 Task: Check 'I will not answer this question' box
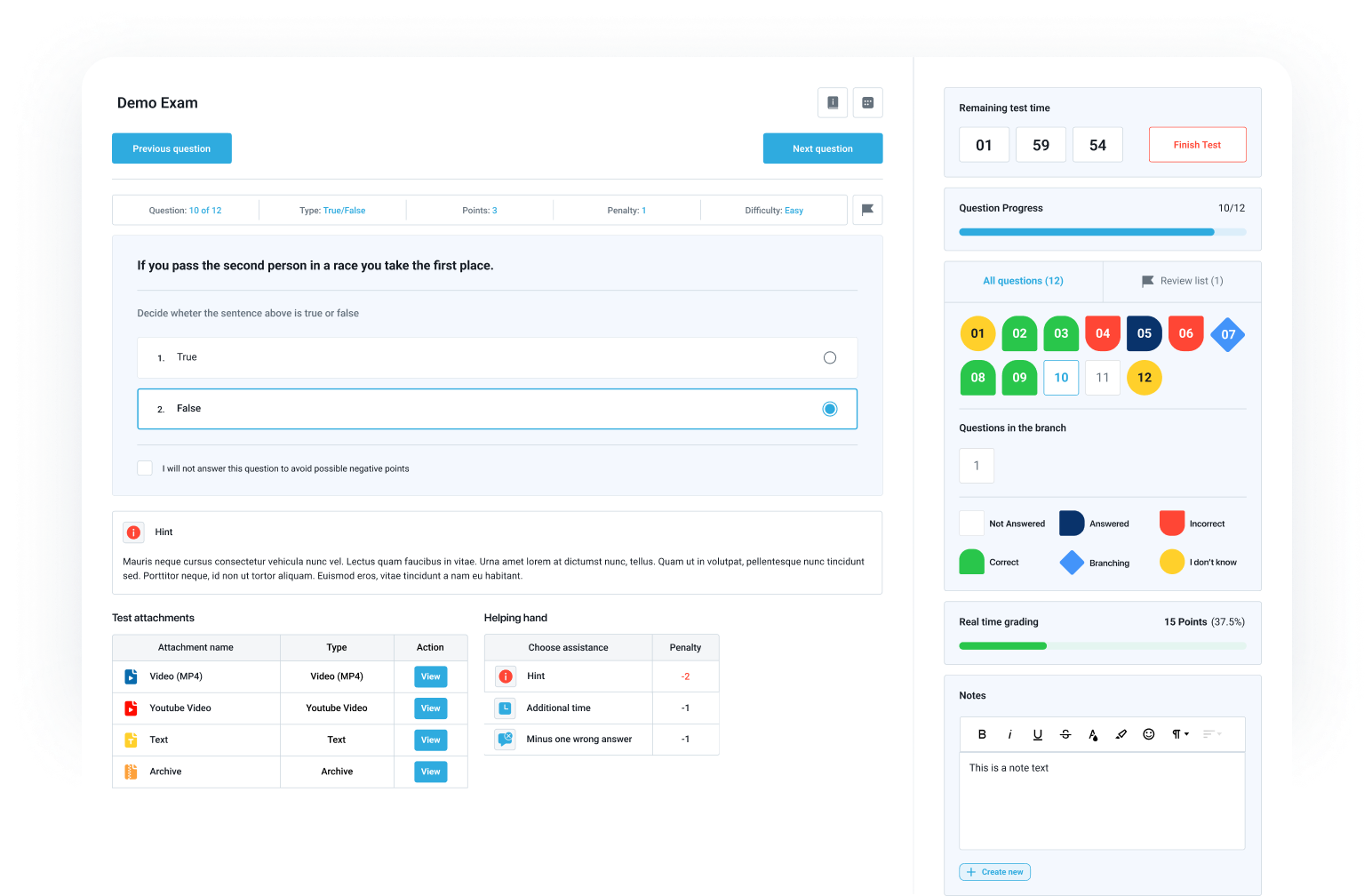145,468
